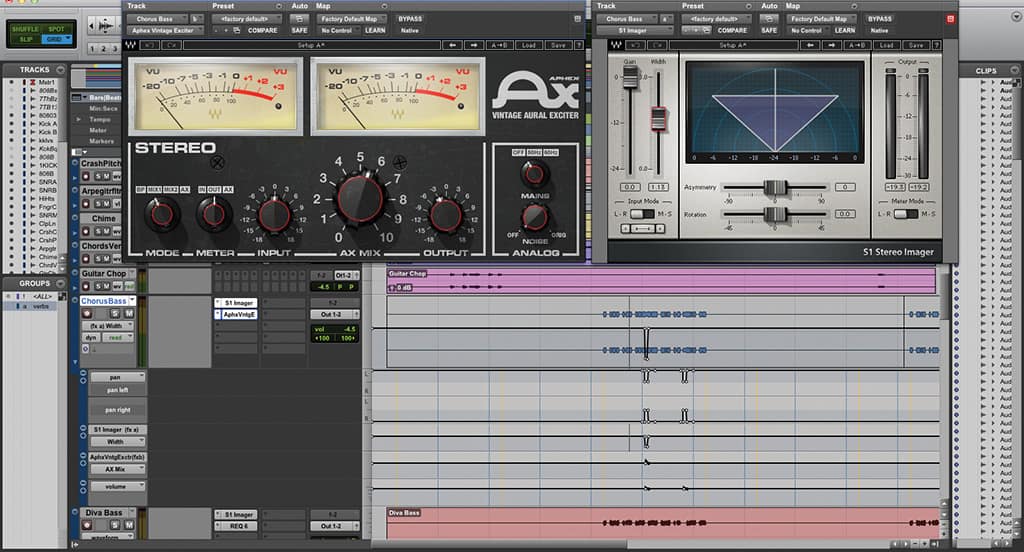Toggle SAFE in Aural Exciter window

point(299,30)
